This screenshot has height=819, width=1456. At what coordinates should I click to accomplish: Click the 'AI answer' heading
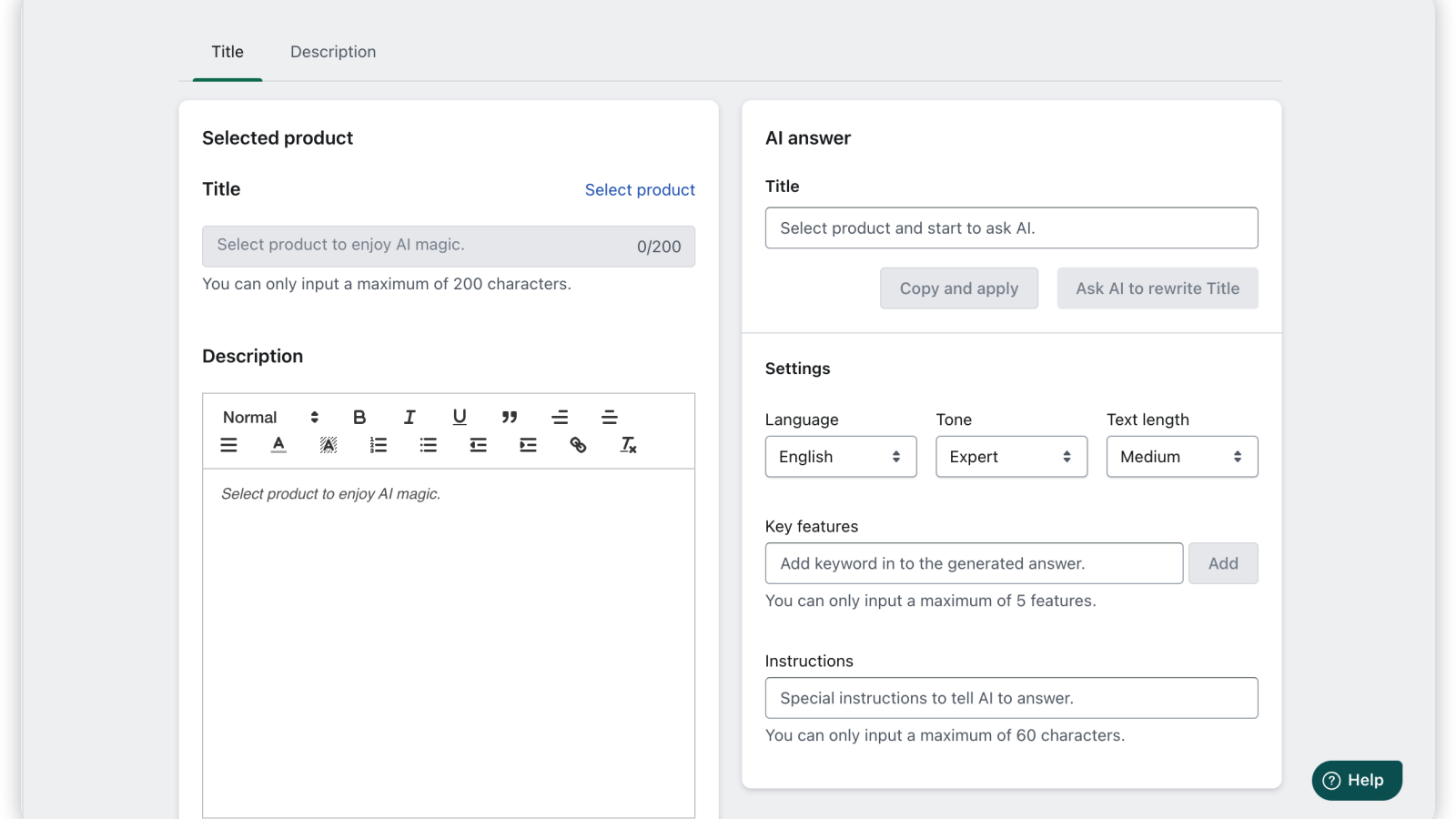tap(808, 137)
